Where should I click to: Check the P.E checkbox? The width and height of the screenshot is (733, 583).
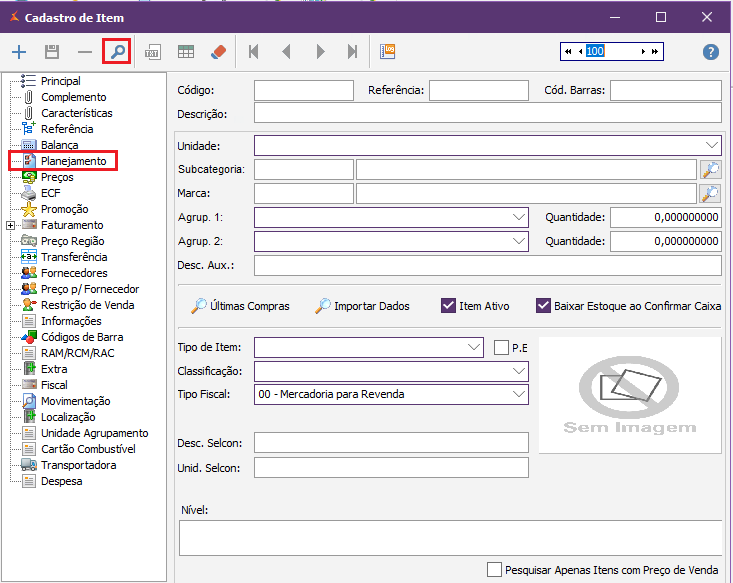(501, 347)
